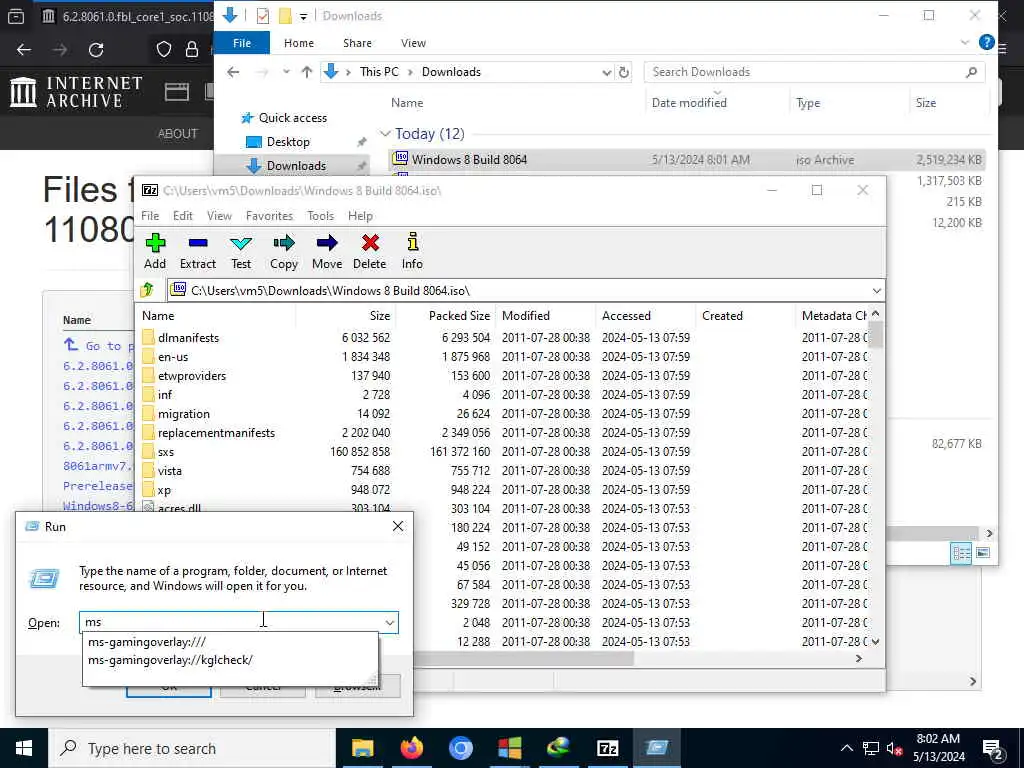Open the 7-Zip Edit menu
Viewport: 1024px width, 768px height.
(x=183, y=216)
